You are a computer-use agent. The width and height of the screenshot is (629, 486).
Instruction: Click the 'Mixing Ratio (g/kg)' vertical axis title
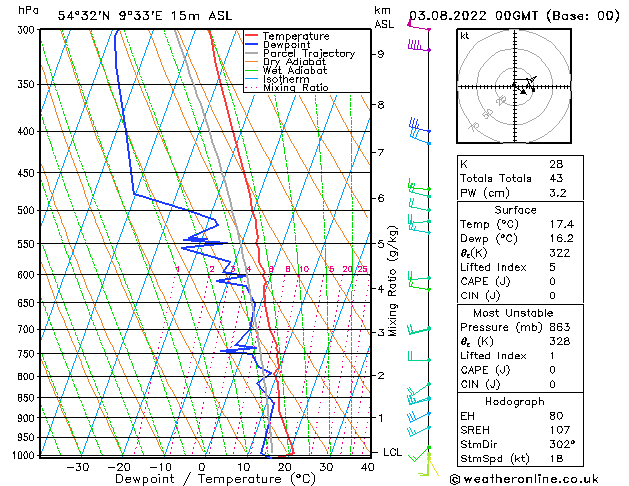point(393,281)
